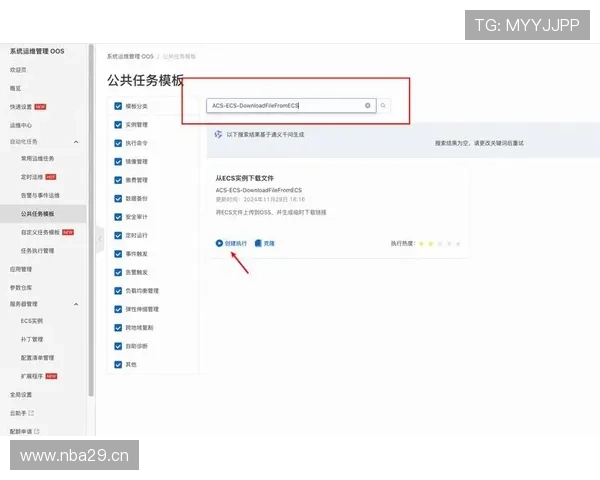Open 配置清单管理 in the sidebar
Image resolution: width=600 pixels, height=480 pixels.
[37, 358]
